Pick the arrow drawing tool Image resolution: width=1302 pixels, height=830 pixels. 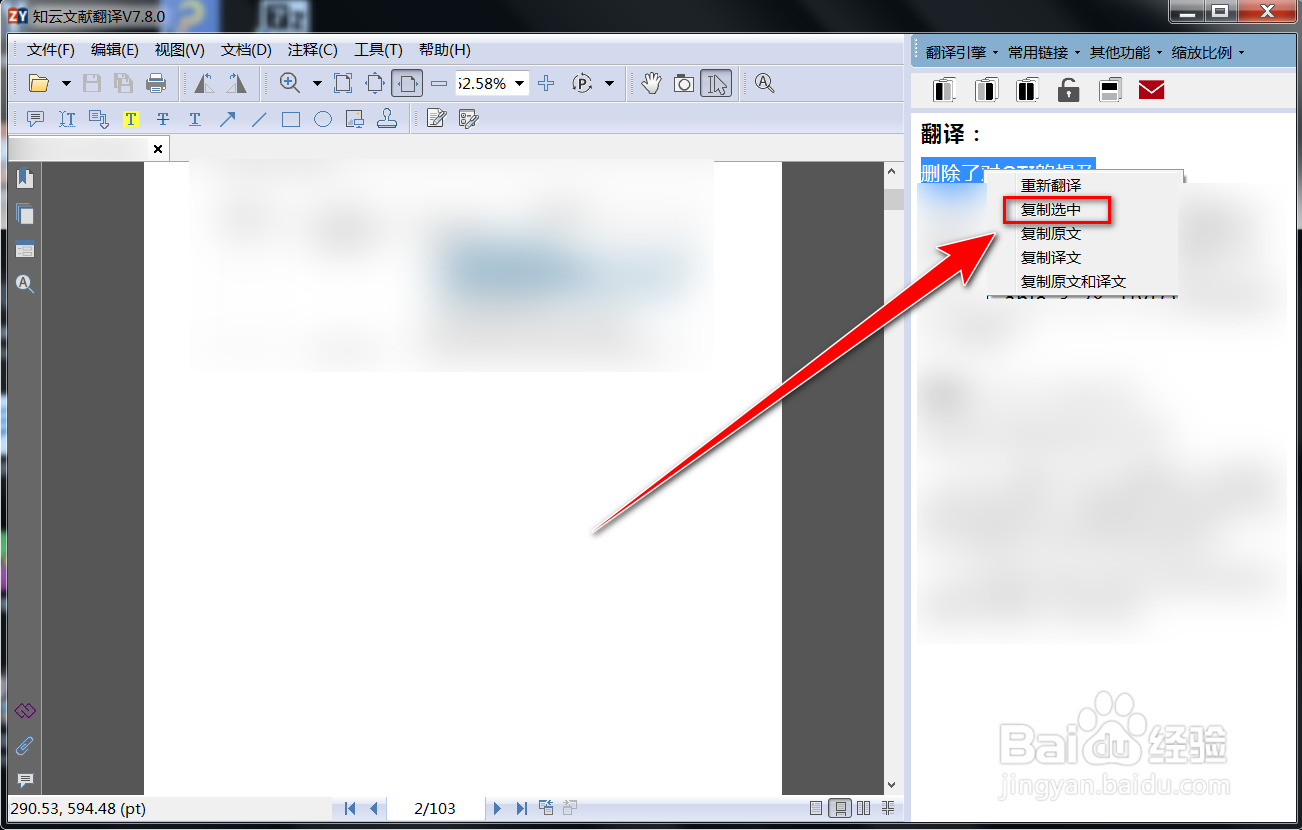[227, 119]
